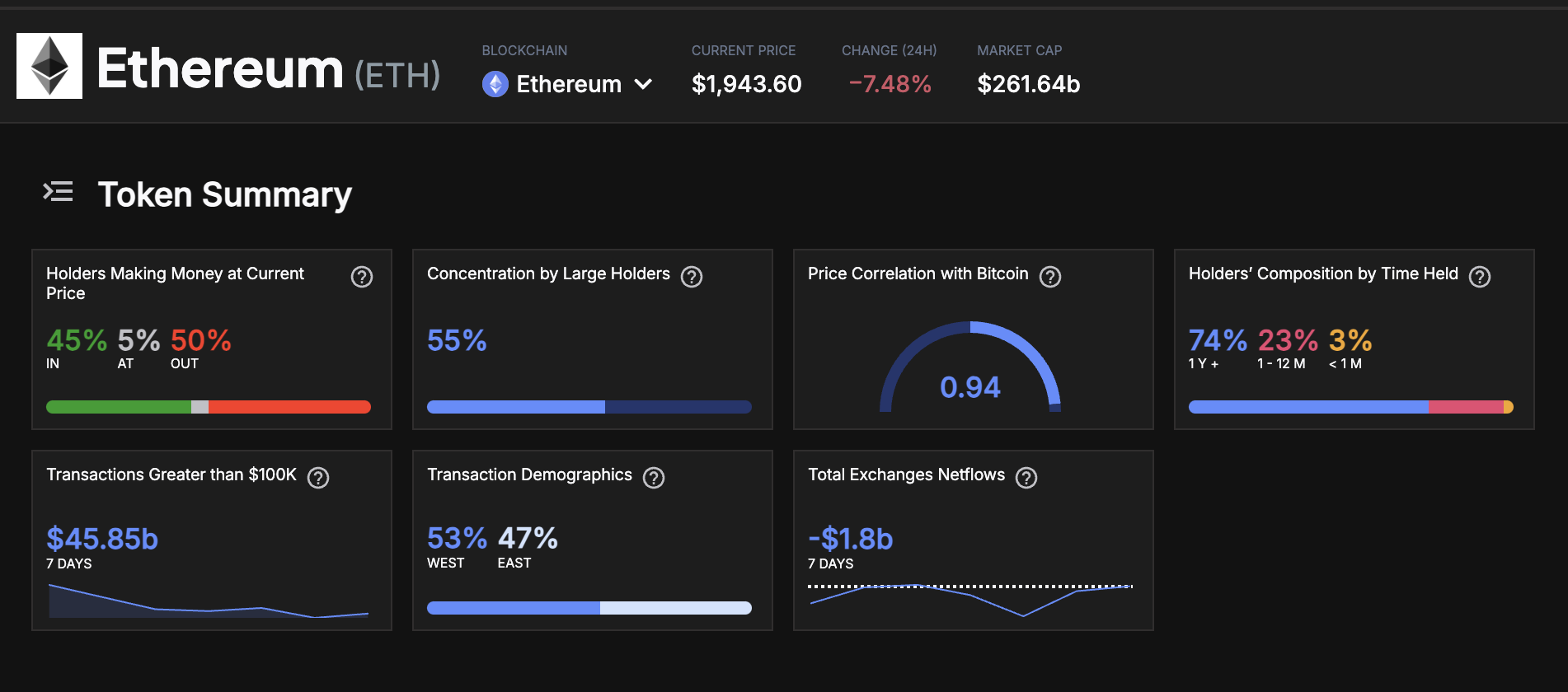Click the 23% 1-12 M holders value

[1288, 340]
